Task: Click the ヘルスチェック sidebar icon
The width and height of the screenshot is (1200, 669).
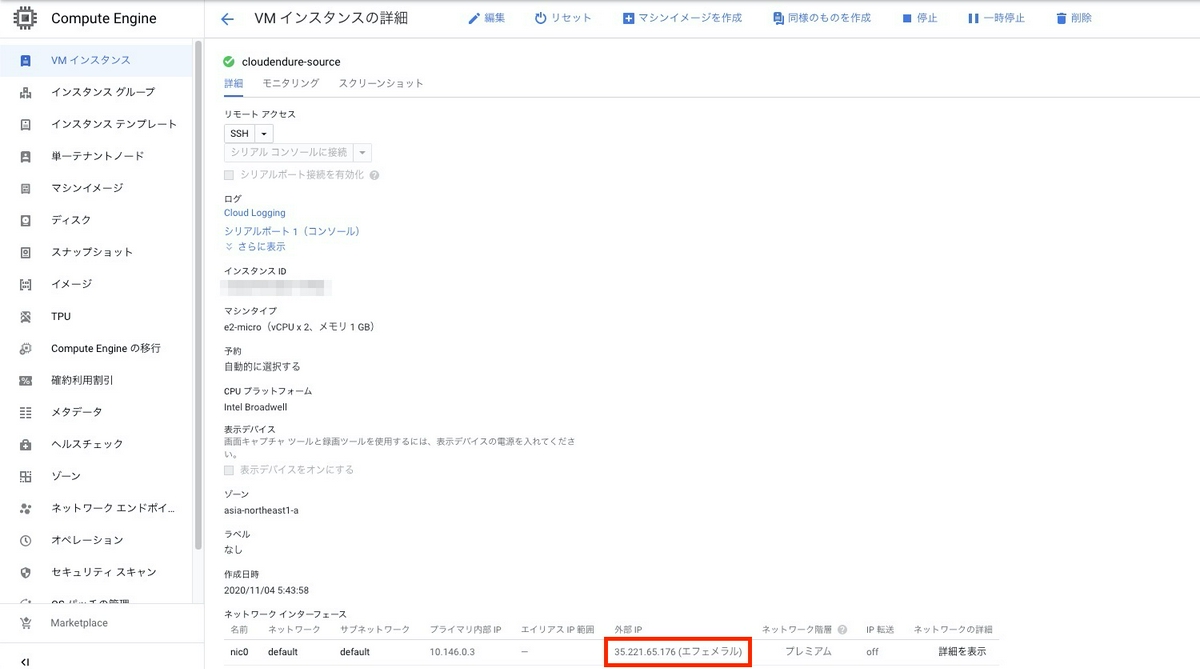Action: 26,444
